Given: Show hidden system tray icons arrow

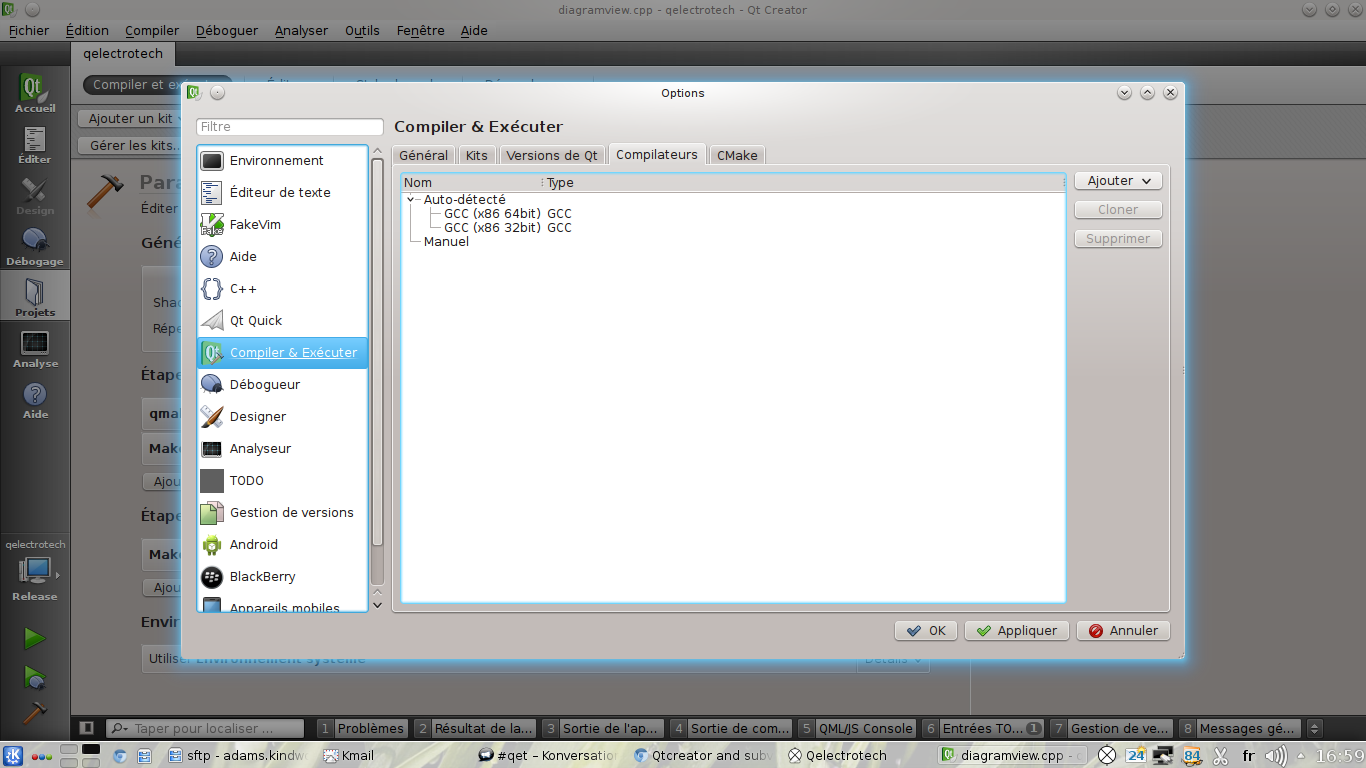Looking at the screenshot, I should click(1302, 755).
